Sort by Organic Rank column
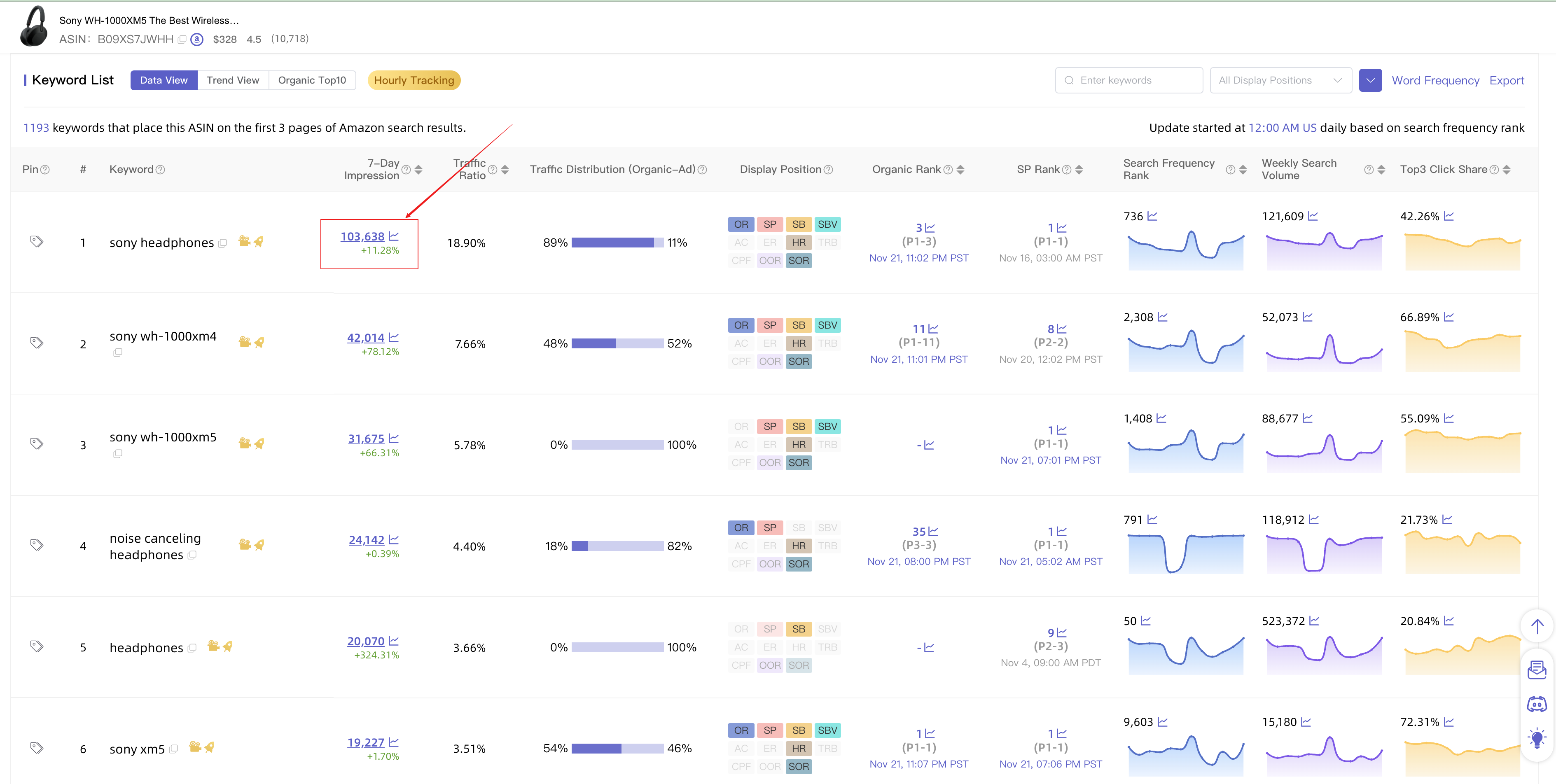1556x784 pixels. [960, 170]
